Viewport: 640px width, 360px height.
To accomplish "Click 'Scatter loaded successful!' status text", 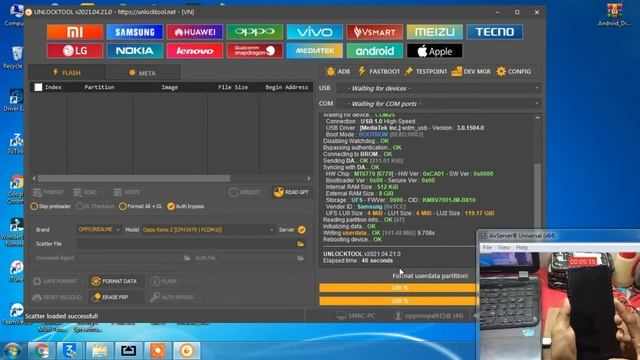I will pyautogui.click(x=62, y=316).
